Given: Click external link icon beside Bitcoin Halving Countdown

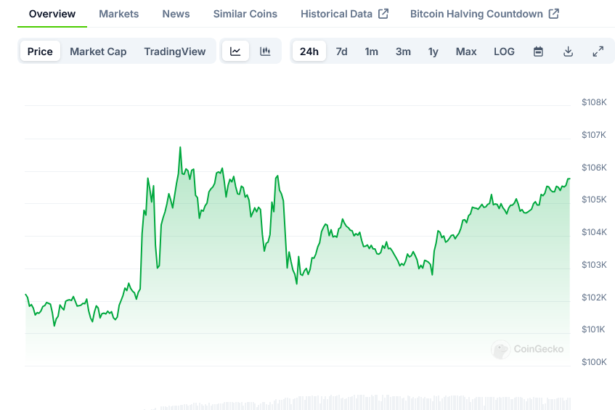Looking at the screenshot, I should [x=554, y=14].
